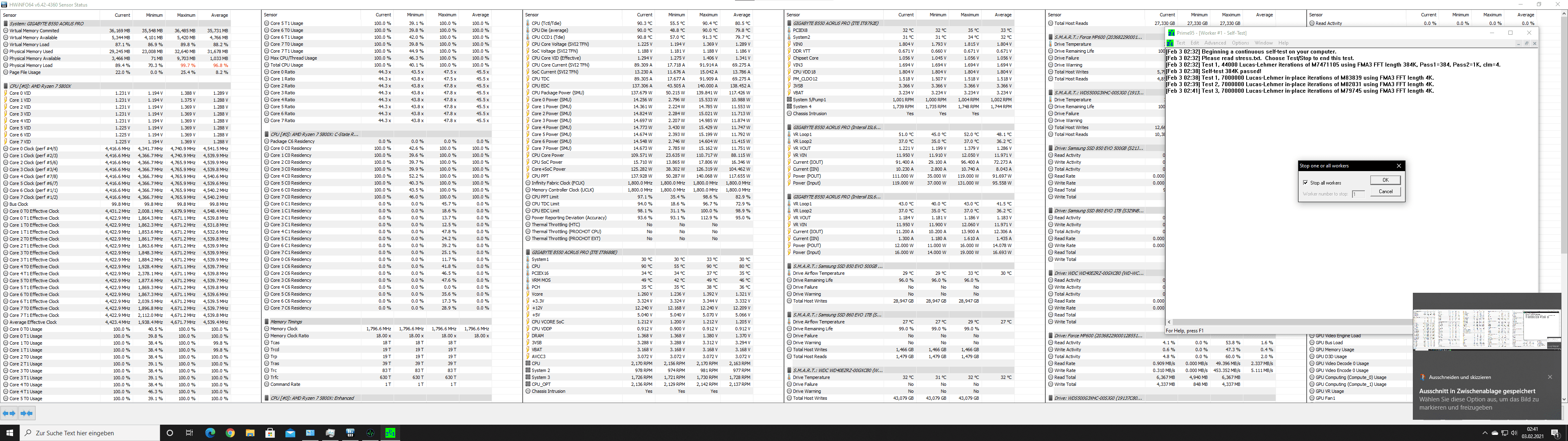The width and height of the screenshot is (1568, 441).
Task: Click Cancel in the stop workers dialog
Action: coord(1385,191)
